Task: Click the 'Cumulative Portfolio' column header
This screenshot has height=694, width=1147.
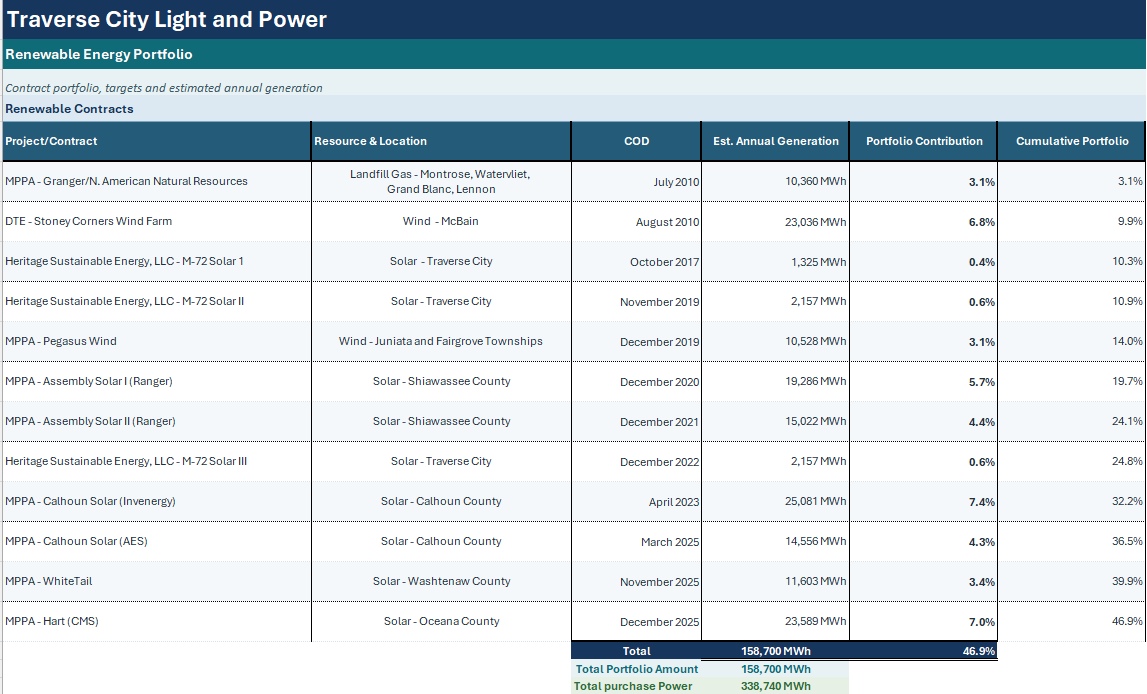Action: pyautogui.click(x=1072, y=141)
